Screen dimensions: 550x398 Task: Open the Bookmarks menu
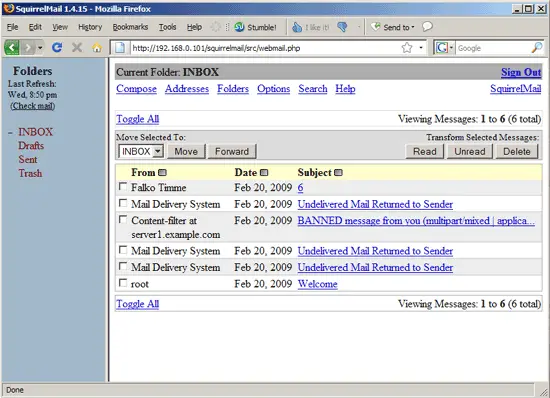tap(130, 27)
